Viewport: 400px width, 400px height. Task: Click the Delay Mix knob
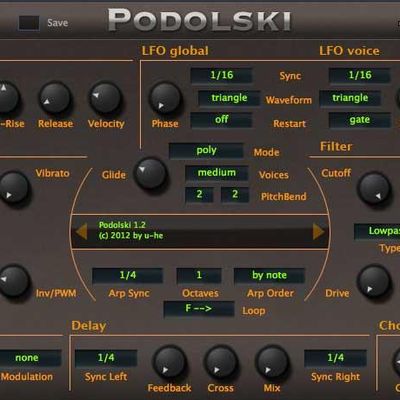(272, 362)
